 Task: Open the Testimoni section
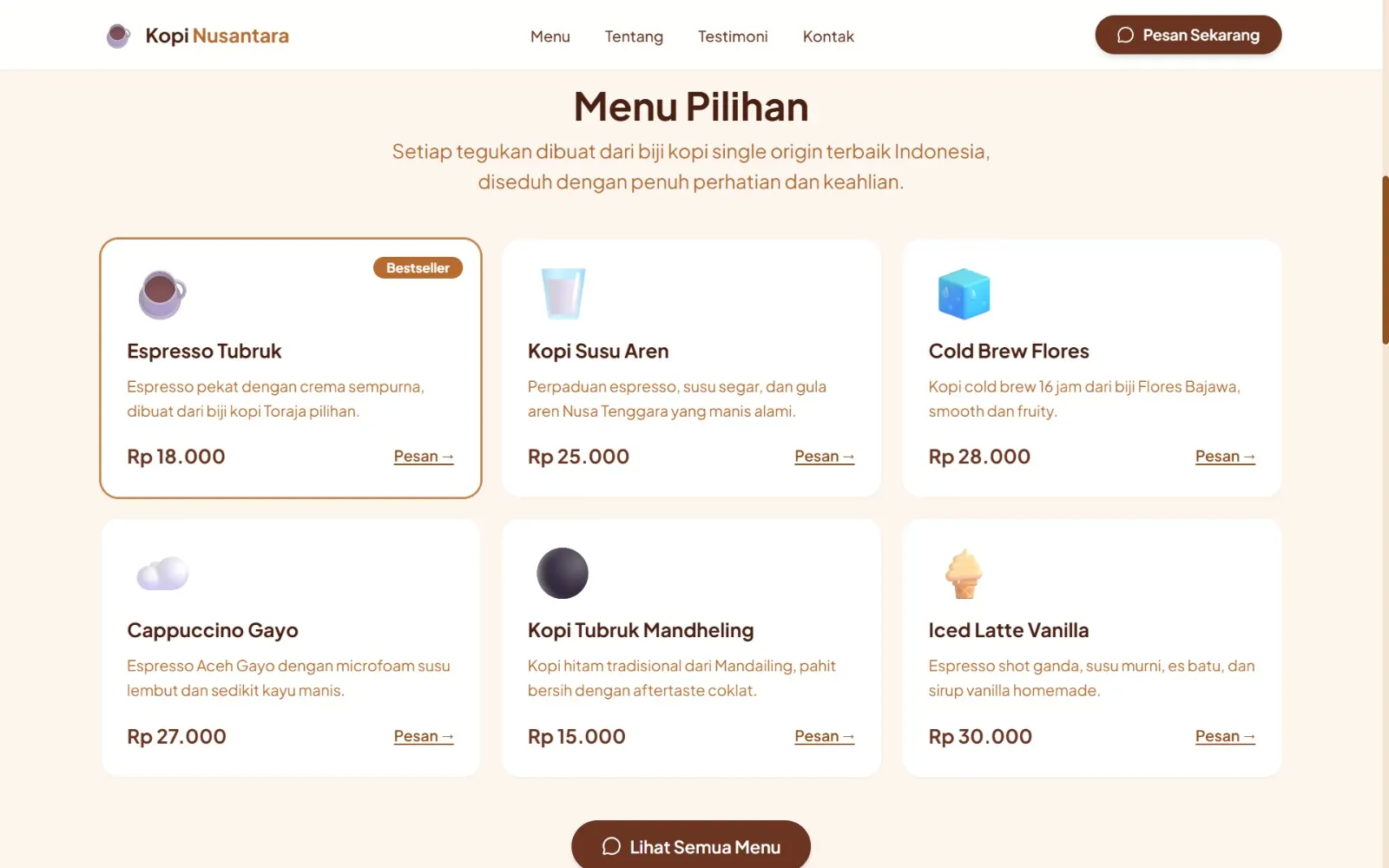click(732, 36)
